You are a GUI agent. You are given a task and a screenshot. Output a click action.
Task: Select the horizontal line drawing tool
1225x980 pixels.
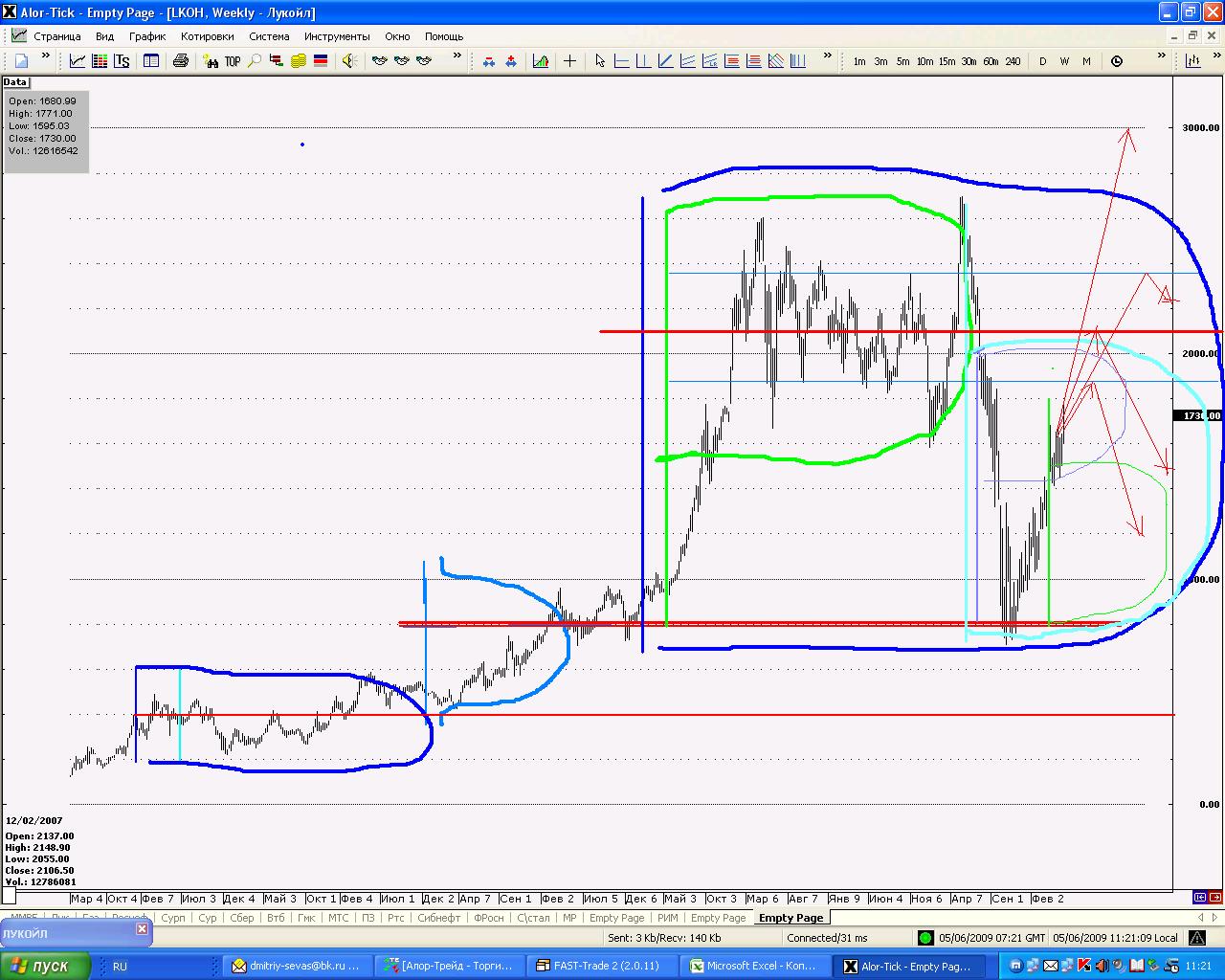(621, 61)
